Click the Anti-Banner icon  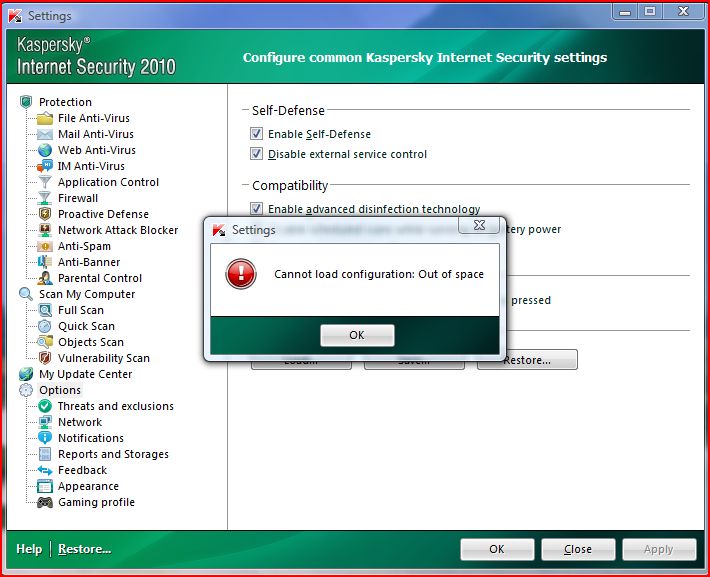tap(45, 262)
